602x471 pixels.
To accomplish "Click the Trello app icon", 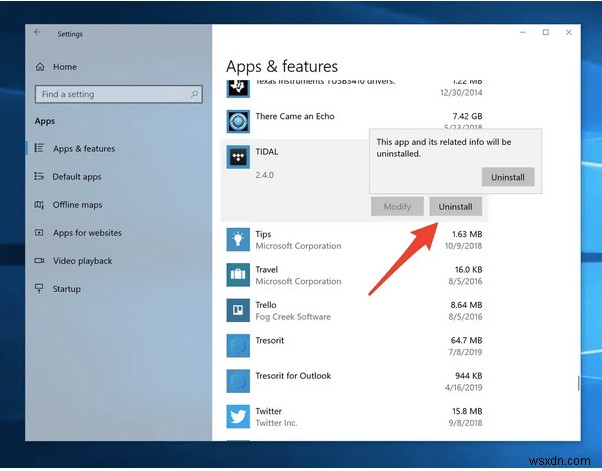I will [x=238, y=310].
